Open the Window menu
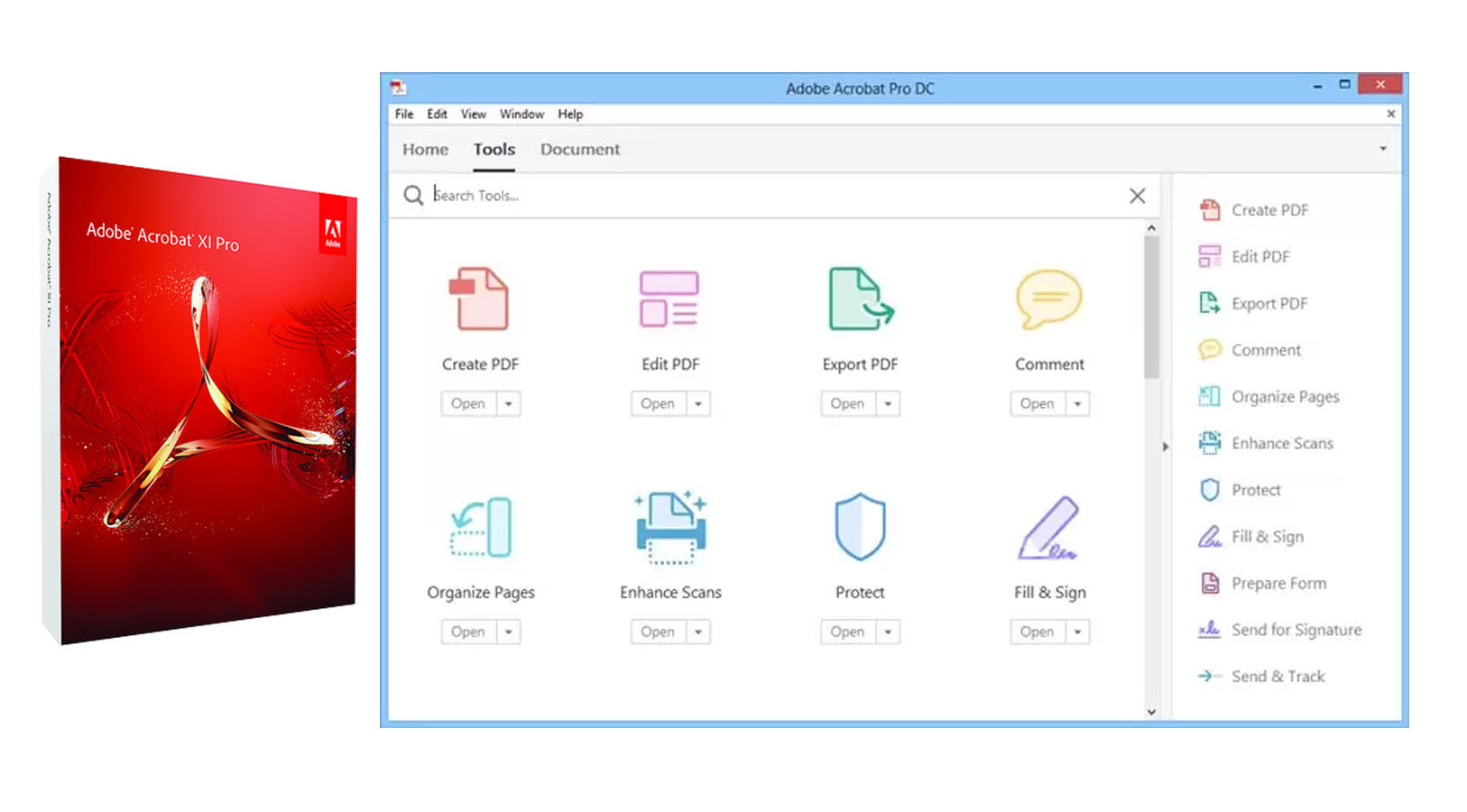Screen dimensions: 1467x812 (x=522, y=114)
